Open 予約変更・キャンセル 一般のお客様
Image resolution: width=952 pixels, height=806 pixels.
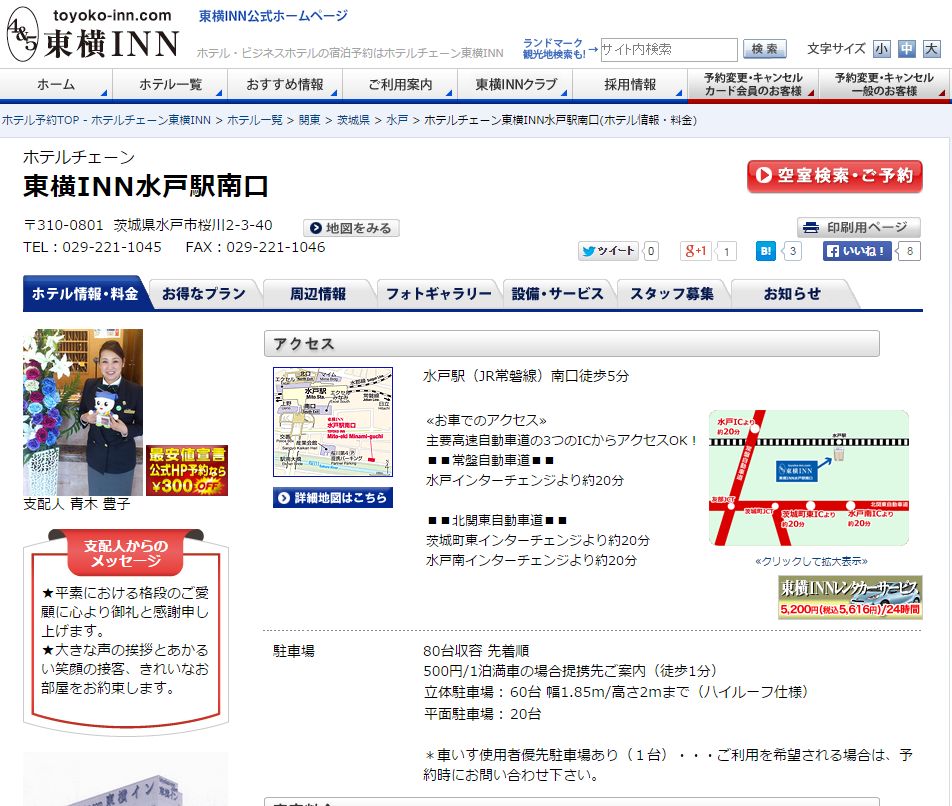pos(884,84)
